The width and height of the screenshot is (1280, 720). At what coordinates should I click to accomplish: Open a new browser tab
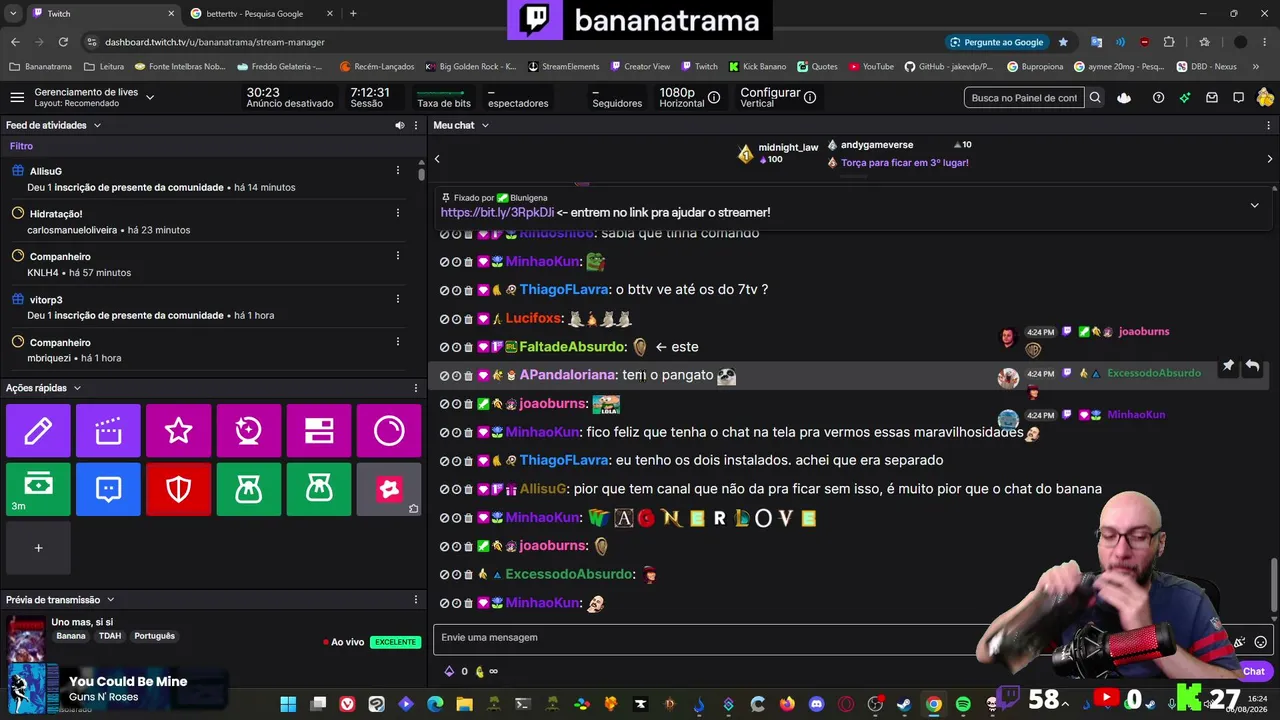(353, 14)
